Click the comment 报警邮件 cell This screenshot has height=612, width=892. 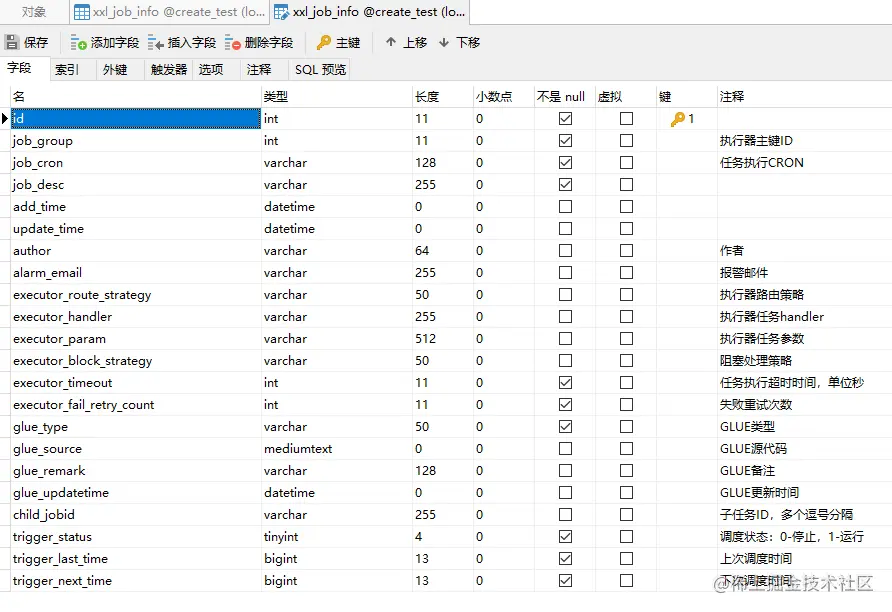coord(804,272)
